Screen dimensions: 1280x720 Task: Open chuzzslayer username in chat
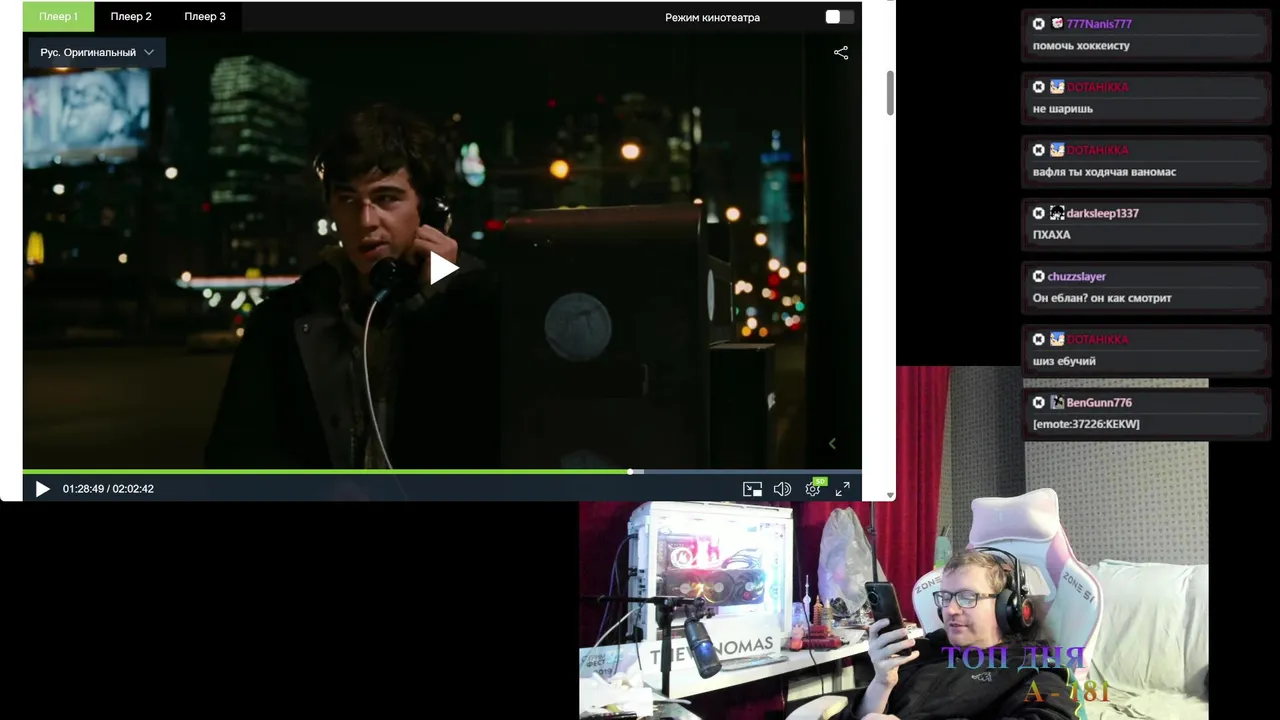[x=1076, y=276]
